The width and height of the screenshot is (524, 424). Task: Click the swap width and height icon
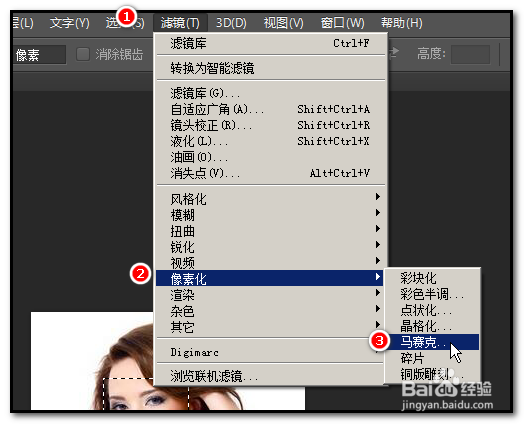(x=394, y=53)
